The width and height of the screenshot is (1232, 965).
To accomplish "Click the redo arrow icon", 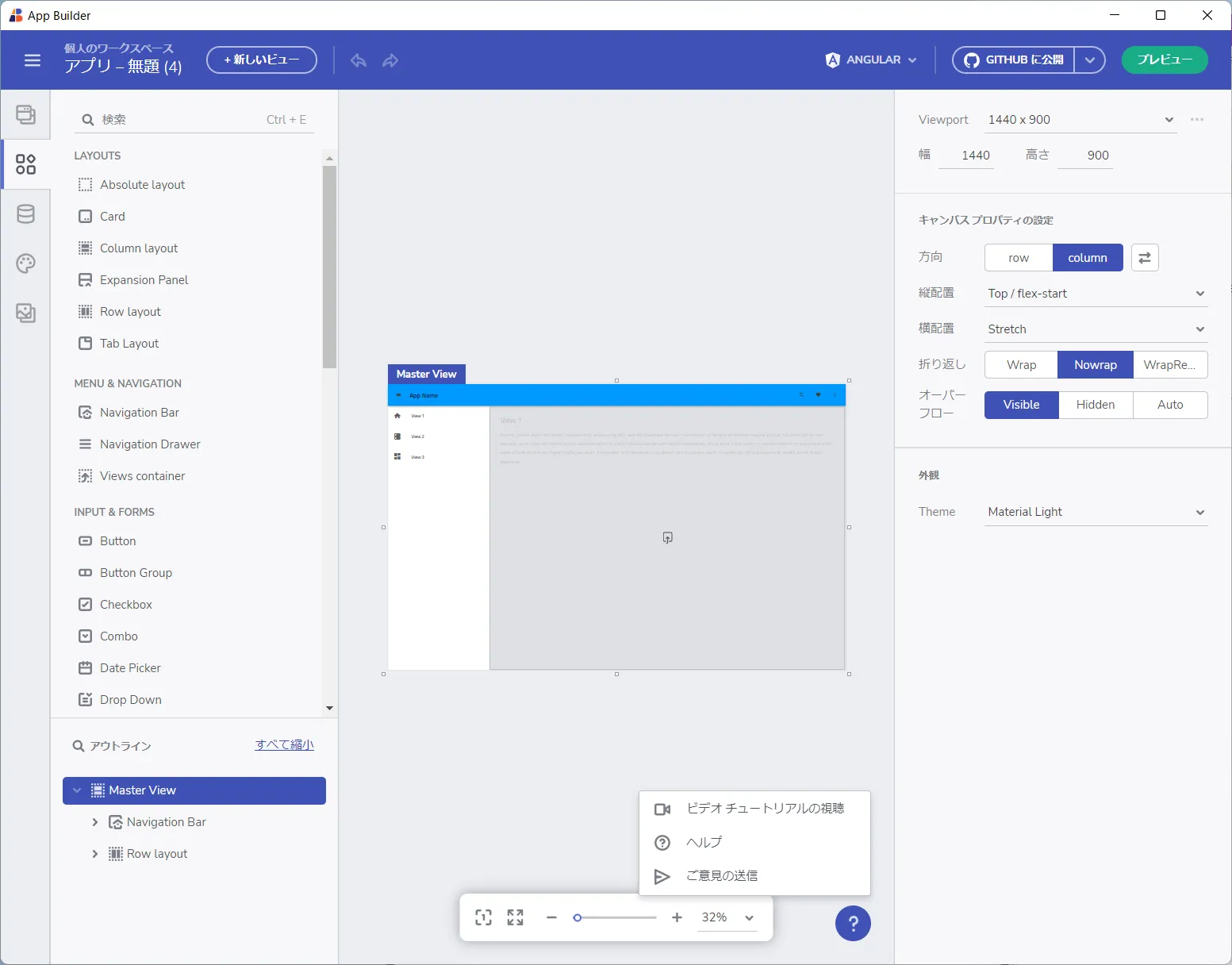I will (390, 60).
